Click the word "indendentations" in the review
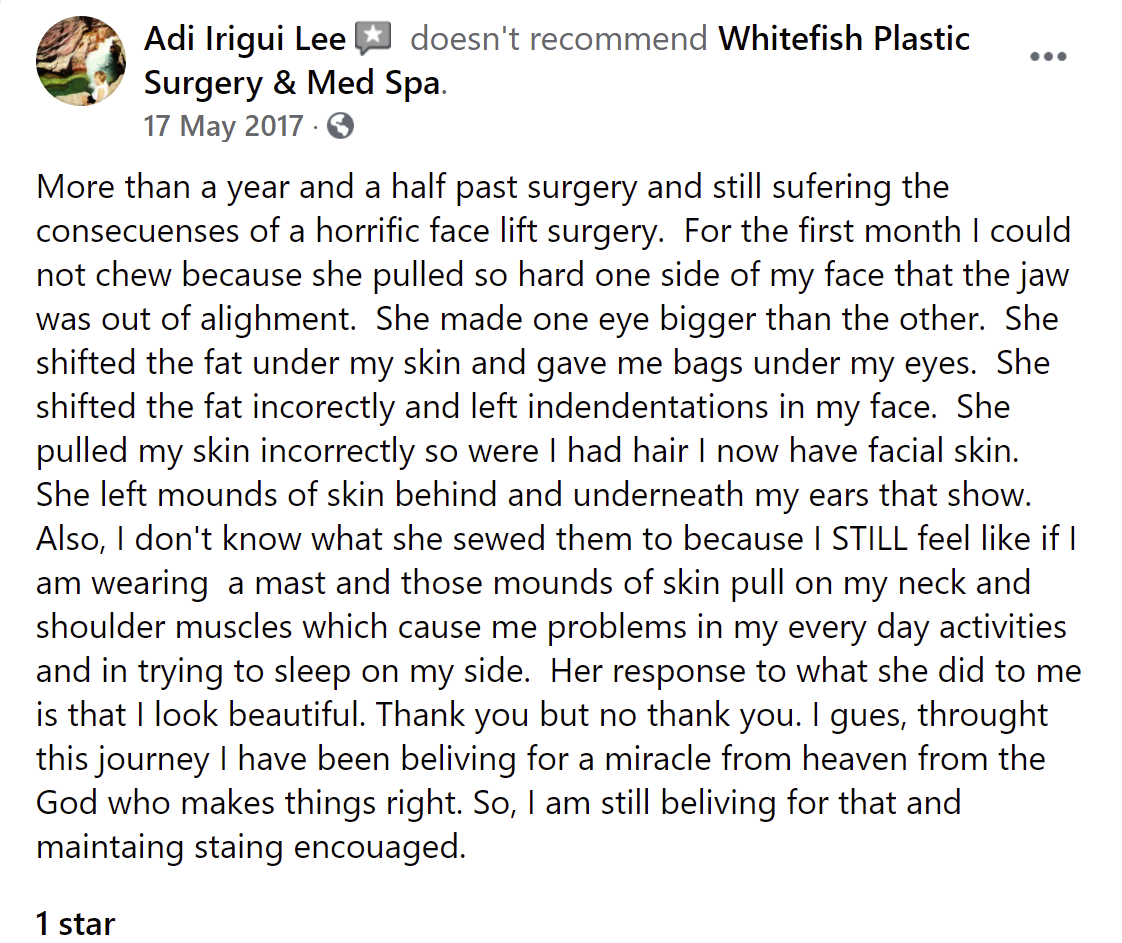Viewport: 1122px width, 943px height. coord(648,407)
